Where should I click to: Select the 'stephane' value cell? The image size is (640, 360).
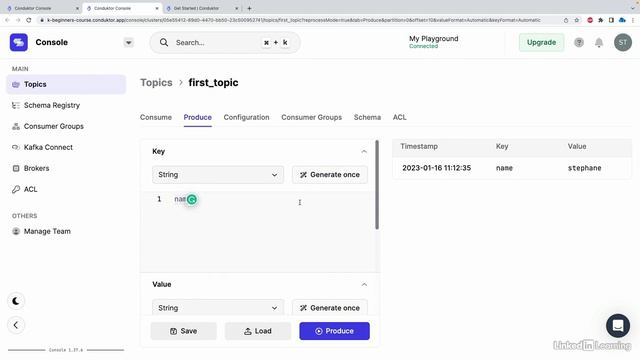point(584,168)
